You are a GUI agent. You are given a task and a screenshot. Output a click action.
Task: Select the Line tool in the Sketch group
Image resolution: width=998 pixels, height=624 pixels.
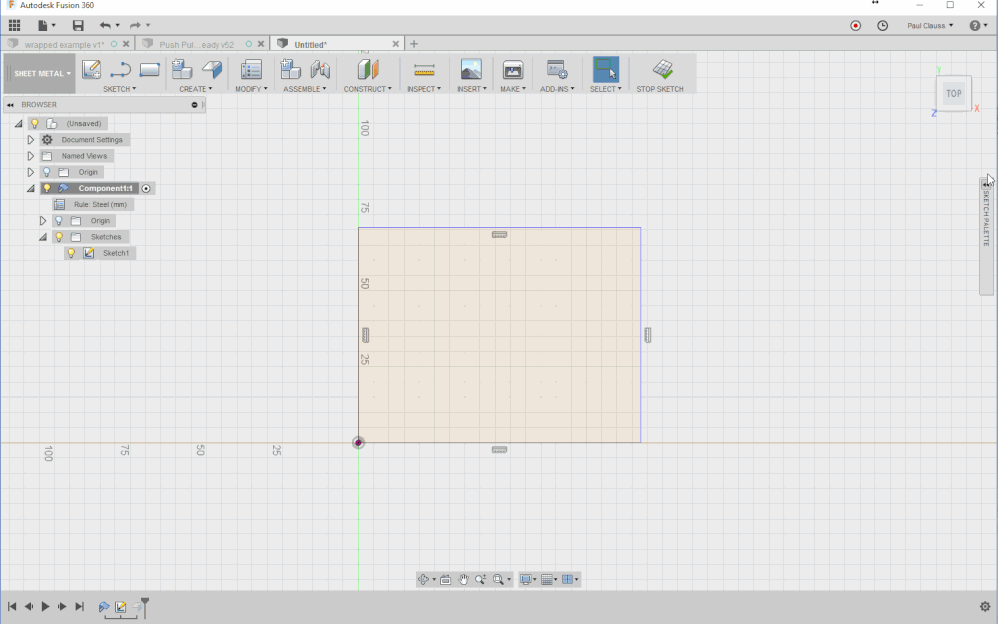click(x=120, y=69)
